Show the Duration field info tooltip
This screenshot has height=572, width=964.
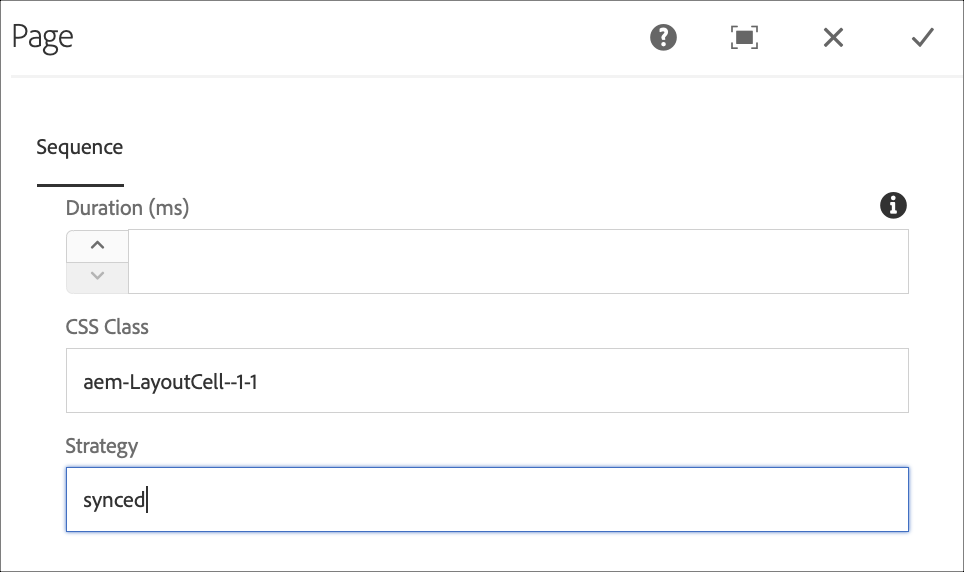click(x=893, y=206)
